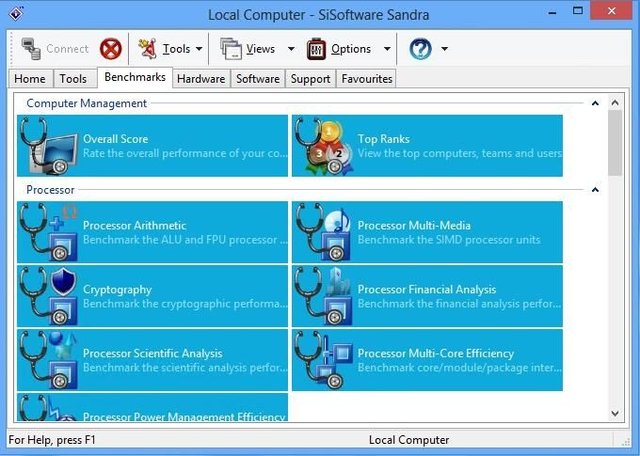The width and height of the screenshot is (640, 456).
Task: Click 'For Help, press F1' status text
Action: click(51, 440)
